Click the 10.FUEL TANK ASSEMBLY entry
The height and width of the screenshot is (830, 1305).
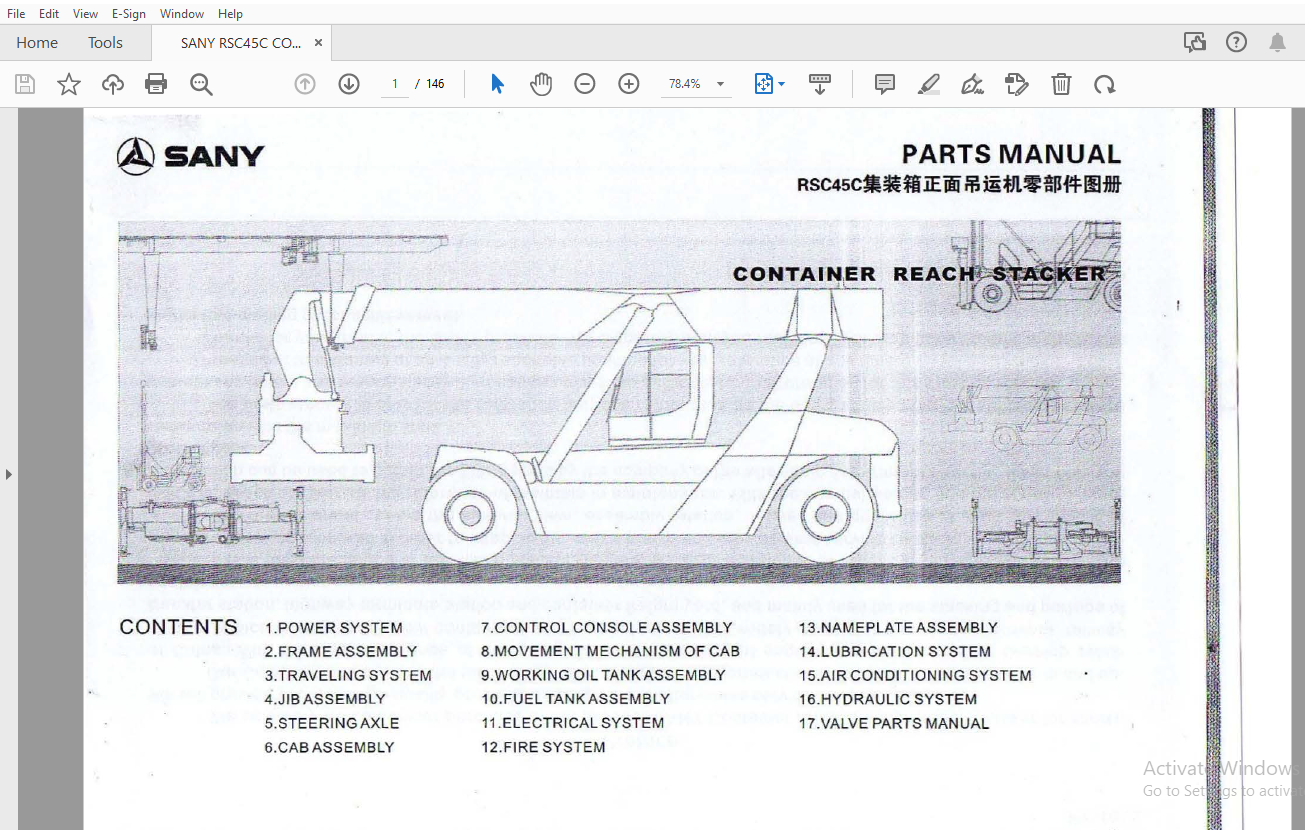pos(575,699)
